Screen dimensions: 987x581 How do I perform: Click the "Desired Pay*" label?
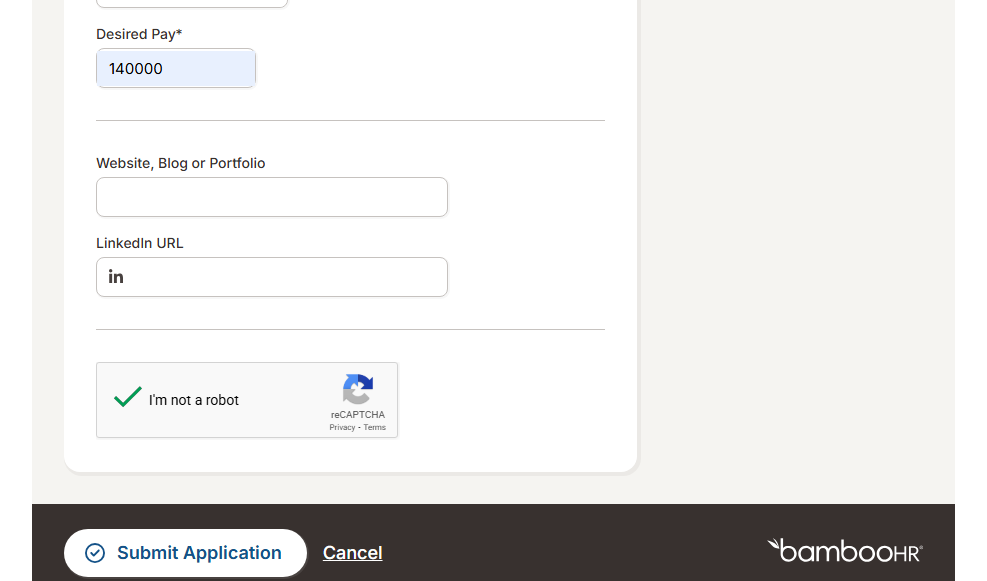coord(139,34)
